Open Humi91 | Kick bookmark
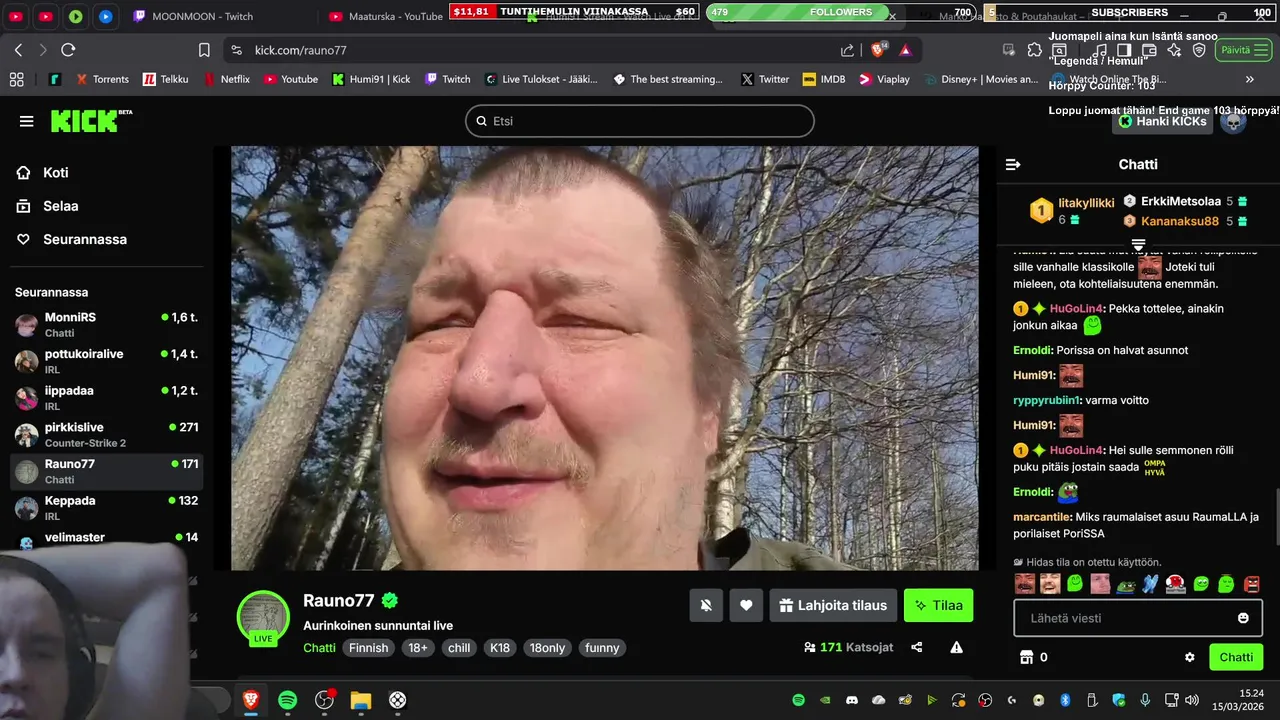1280x720 pixels. coord(371,79)
